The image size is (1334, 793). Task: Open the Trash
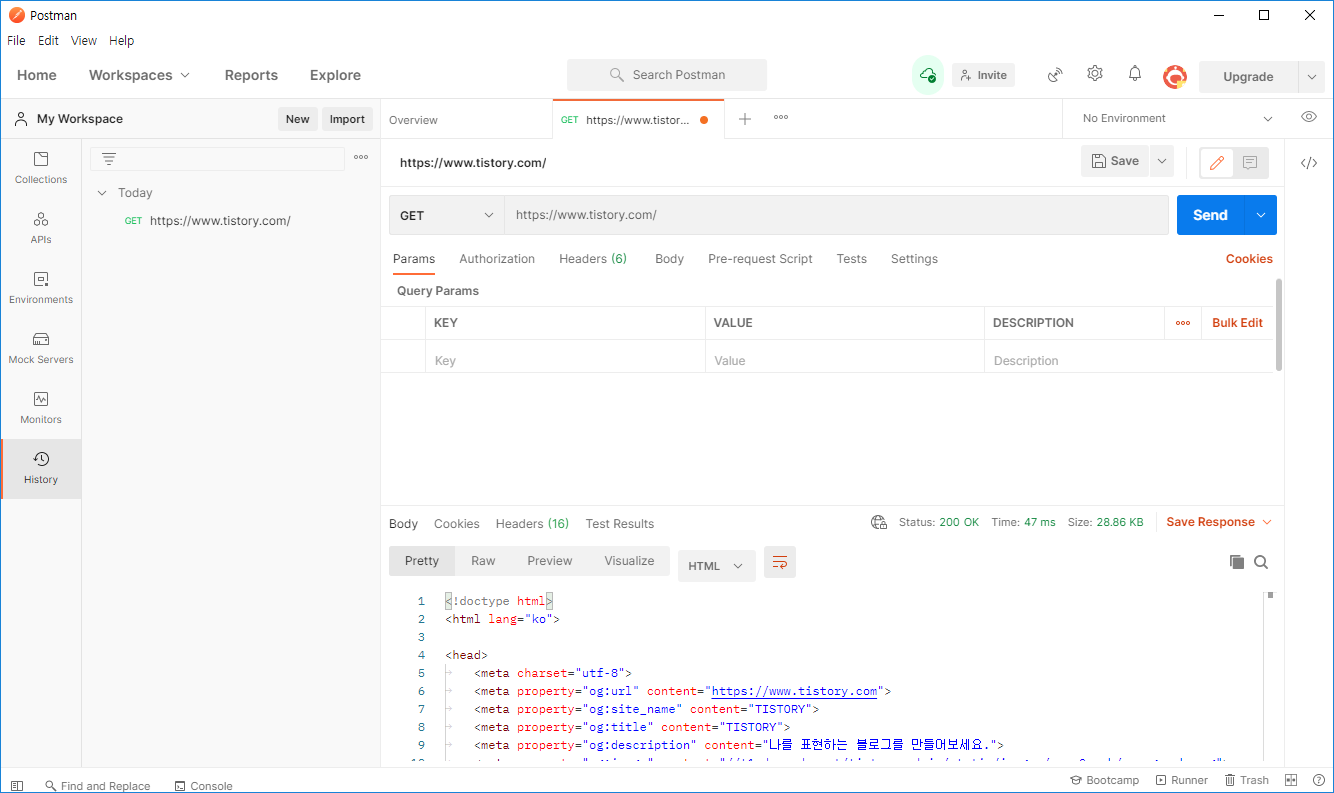click(1246, 780)
